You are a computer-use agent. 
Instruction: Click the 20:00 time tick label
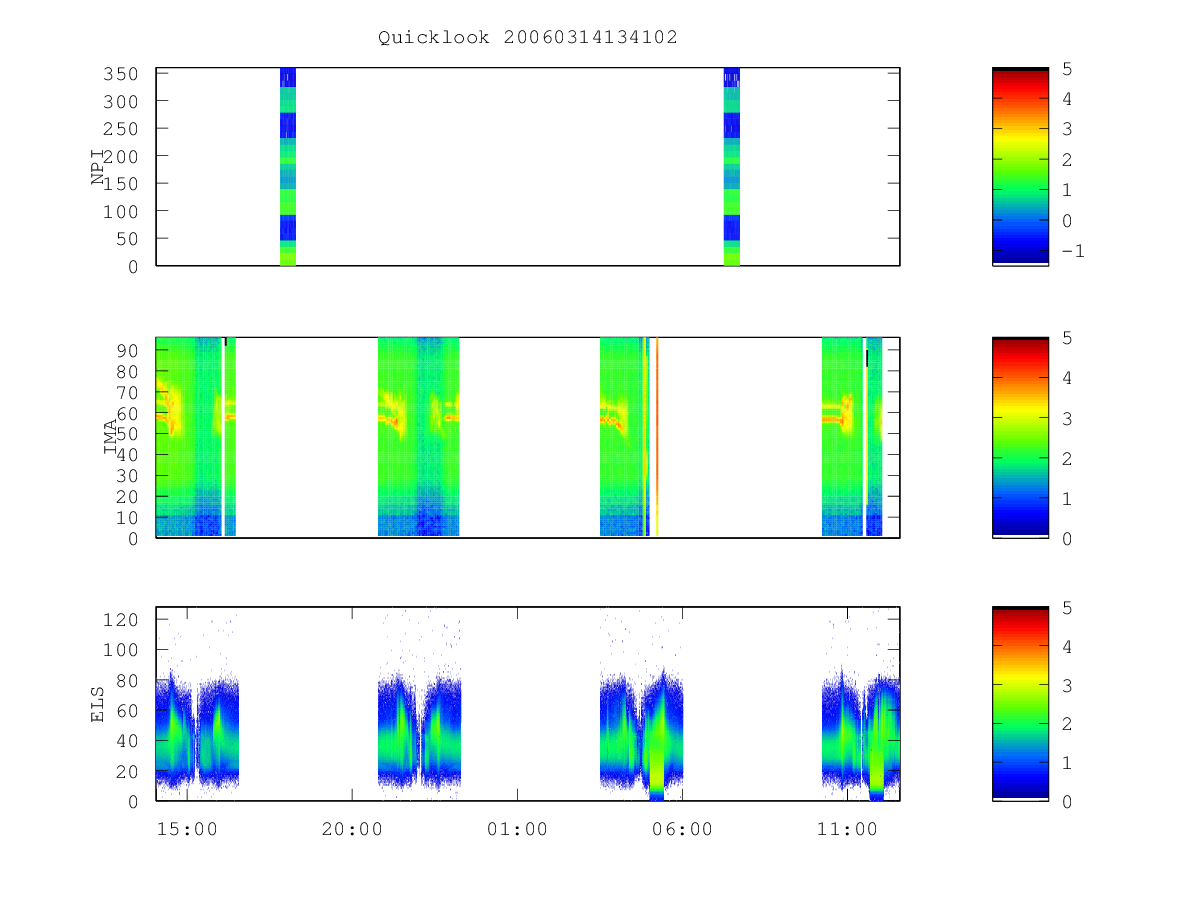click(352, 830)
